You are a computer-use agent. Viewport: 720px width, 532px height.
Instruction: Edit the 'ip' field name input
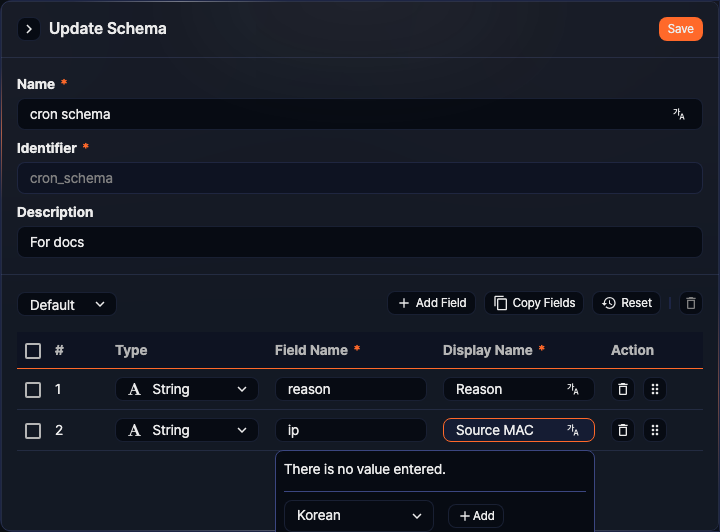[x=351, y=430]
